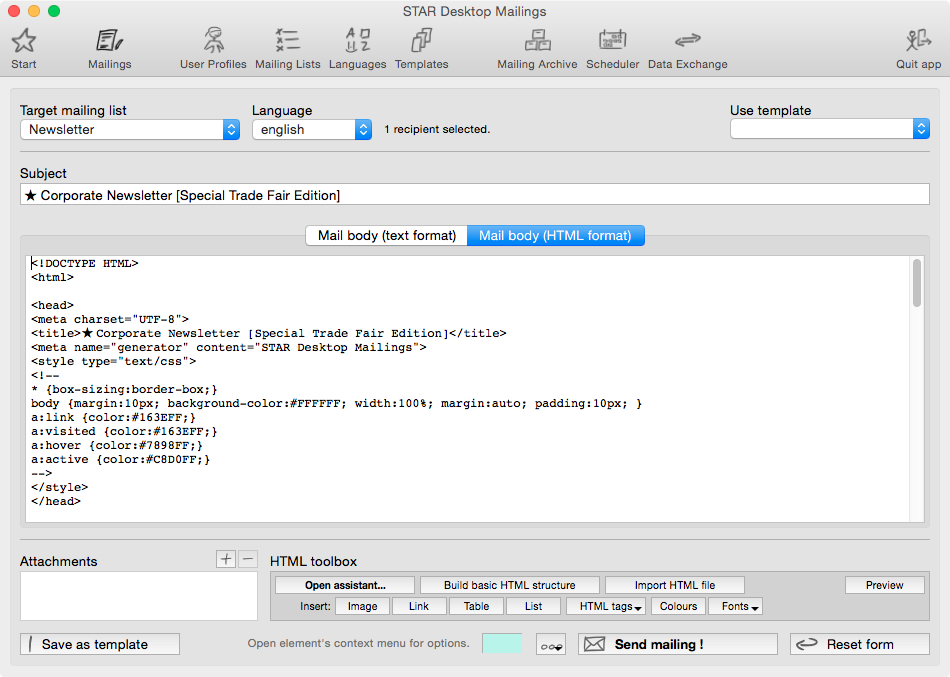The height and width of the screenshot is (677, 950).
Task: Click the Quit app icon
Action: tap(918, 41)
